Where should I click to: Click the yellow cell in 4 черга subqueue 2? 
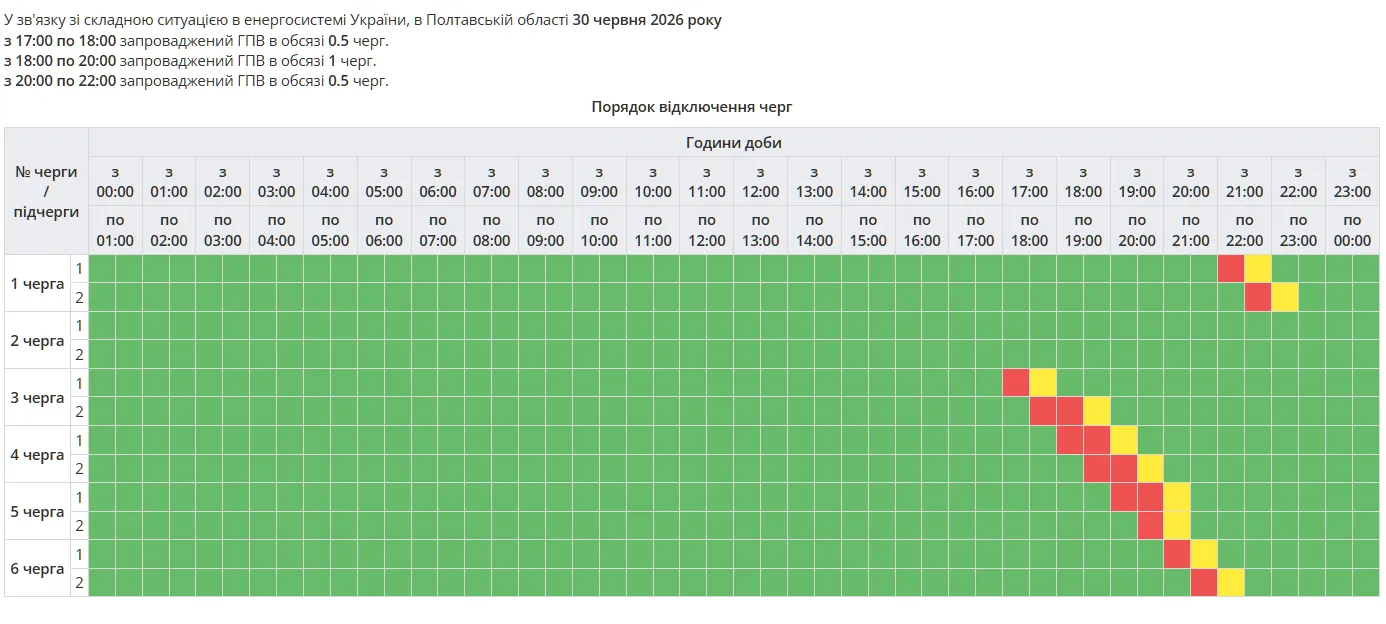point(1151,468)
